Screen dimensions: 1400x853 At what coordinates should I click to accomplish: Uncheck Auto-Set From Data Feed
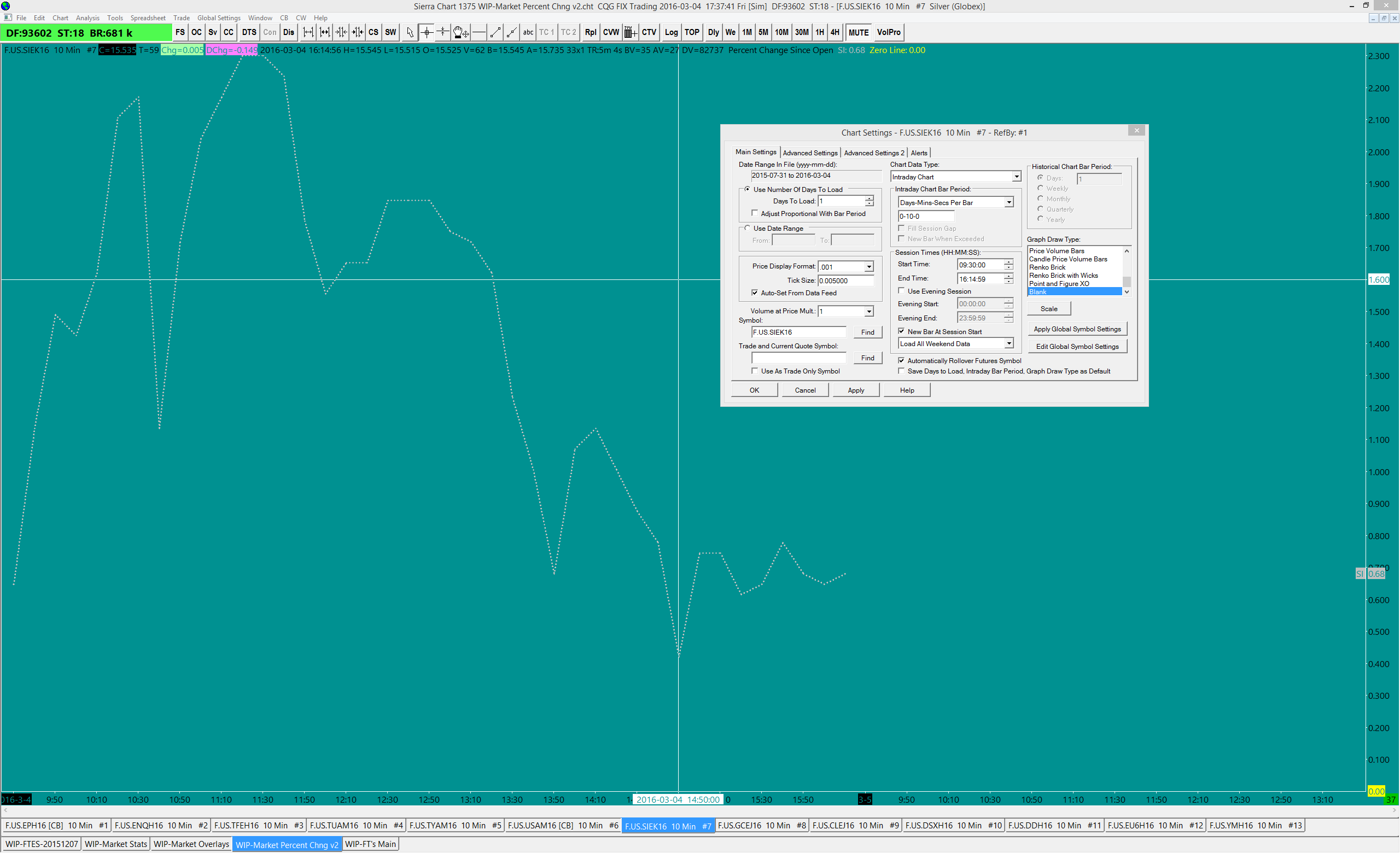[755, 293]
